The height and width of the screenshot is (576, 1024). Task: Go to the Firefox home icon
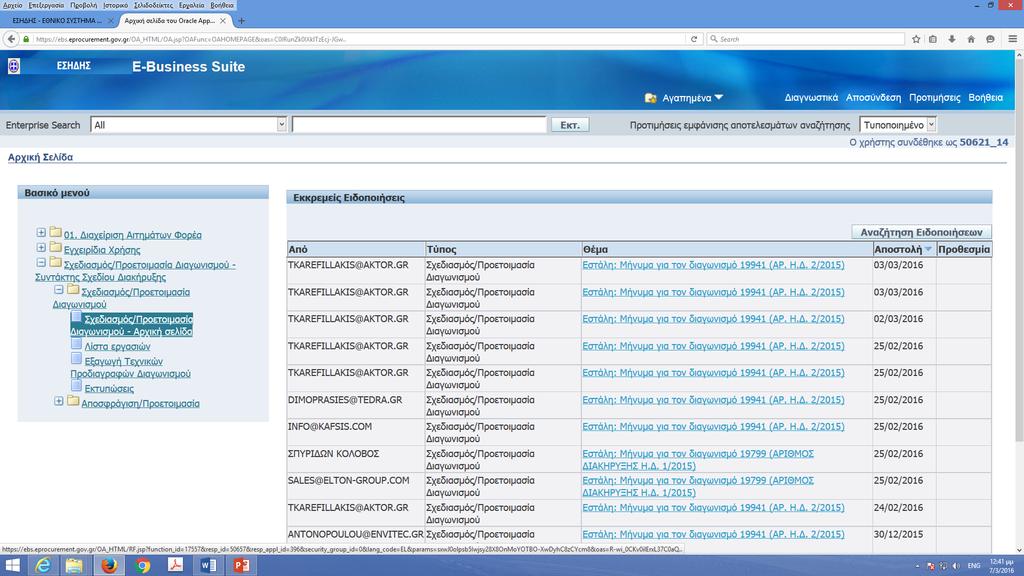(971, 39)
